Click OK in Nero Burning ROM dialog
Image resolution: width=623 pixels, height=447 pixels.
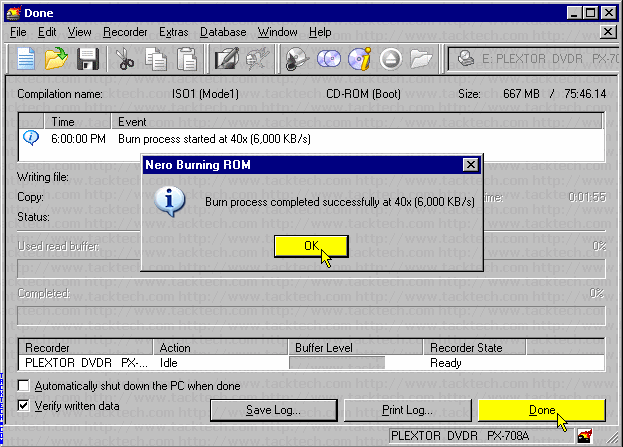pos(311,246)
